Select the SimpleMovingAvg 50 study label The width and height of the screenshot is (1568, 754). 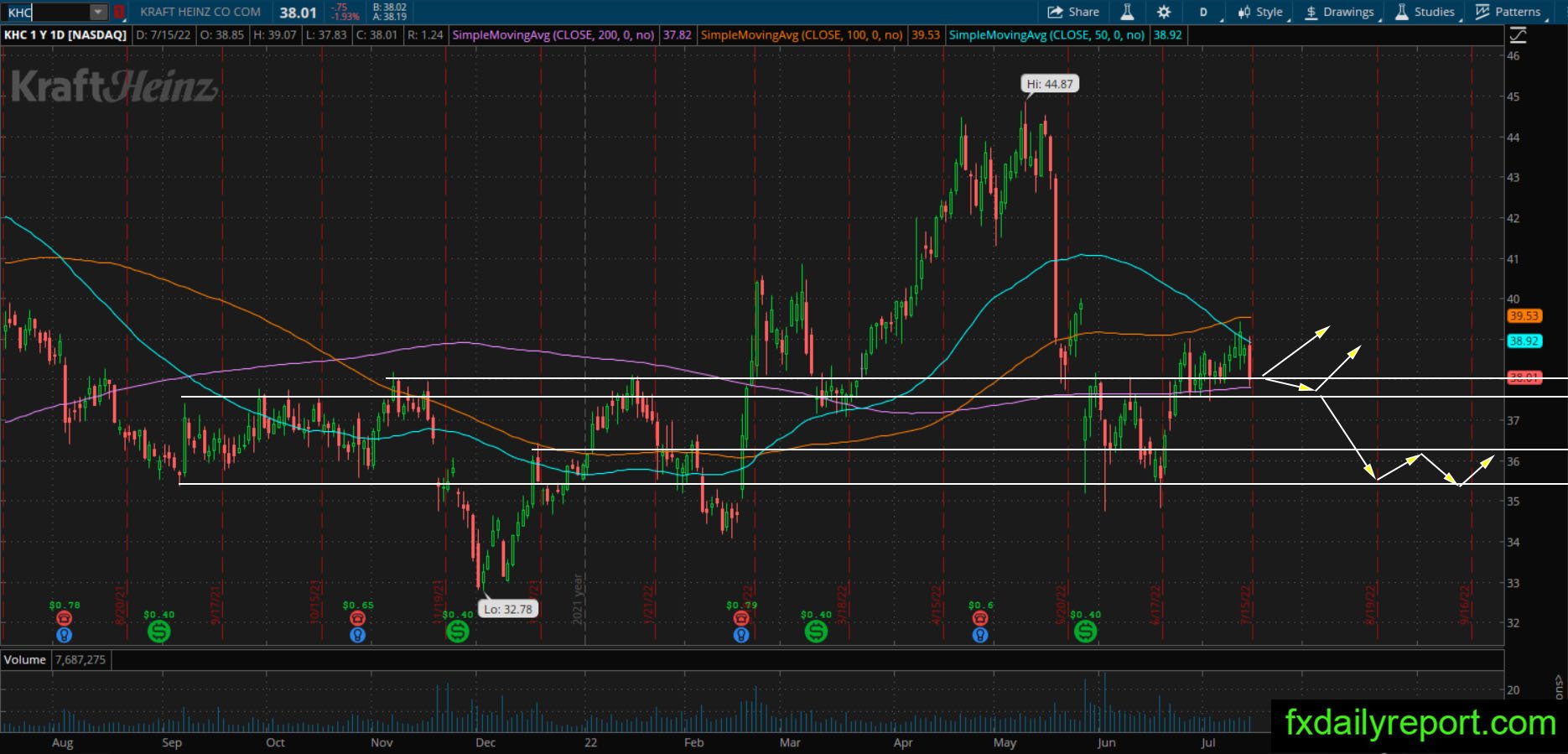tap(1046, 35)
